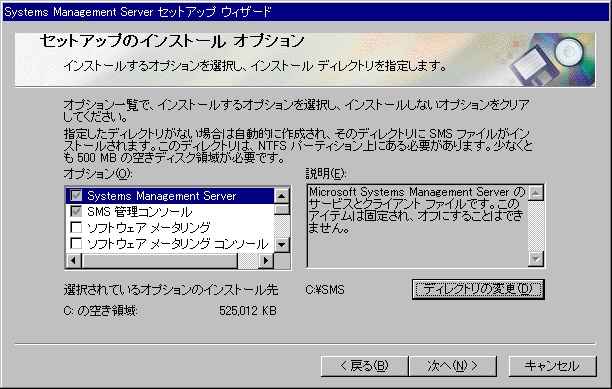Select the Systems Management Server list row
This screenshot has height=389, width=612.
point(170,195)
